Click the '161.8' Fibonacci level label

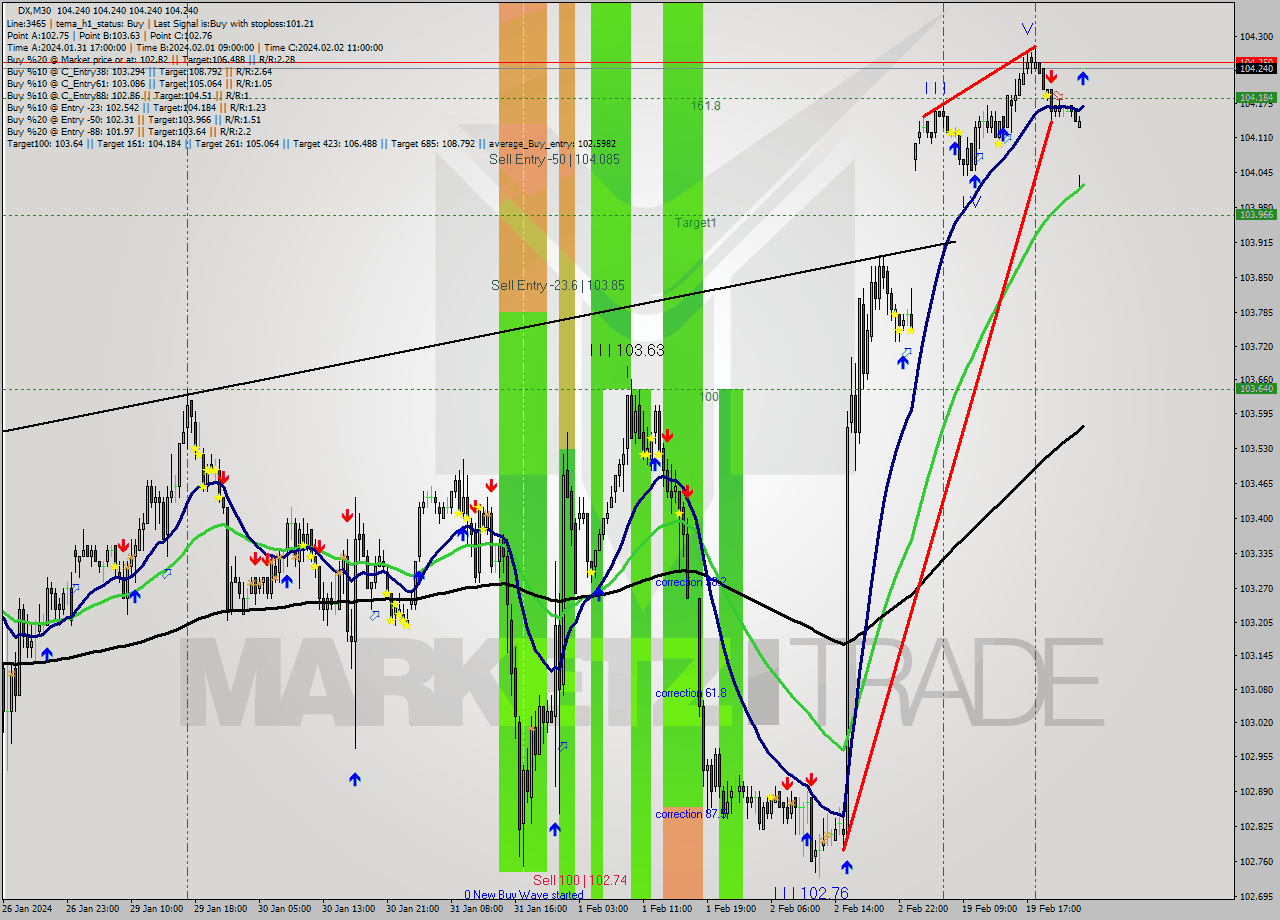pyautogui.click(x=706, y=105)
